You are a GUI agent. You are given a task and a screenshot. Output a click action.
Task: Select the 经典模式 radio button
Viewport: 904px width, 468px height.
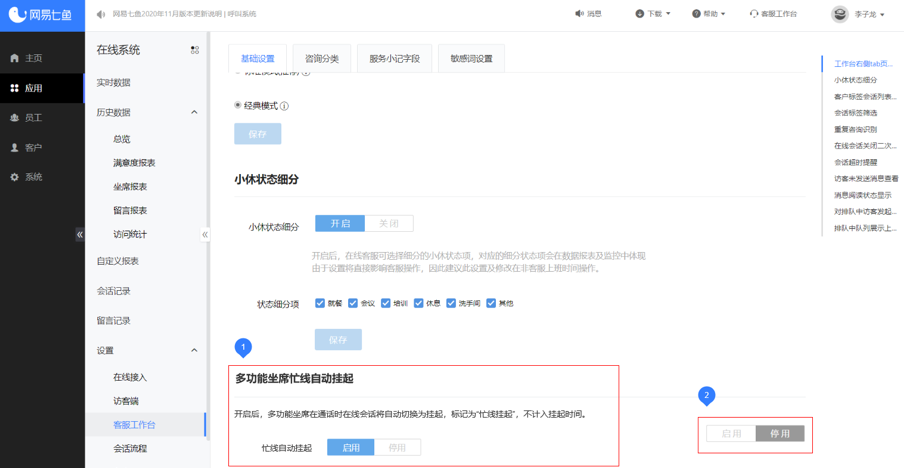tap(238, 105)
